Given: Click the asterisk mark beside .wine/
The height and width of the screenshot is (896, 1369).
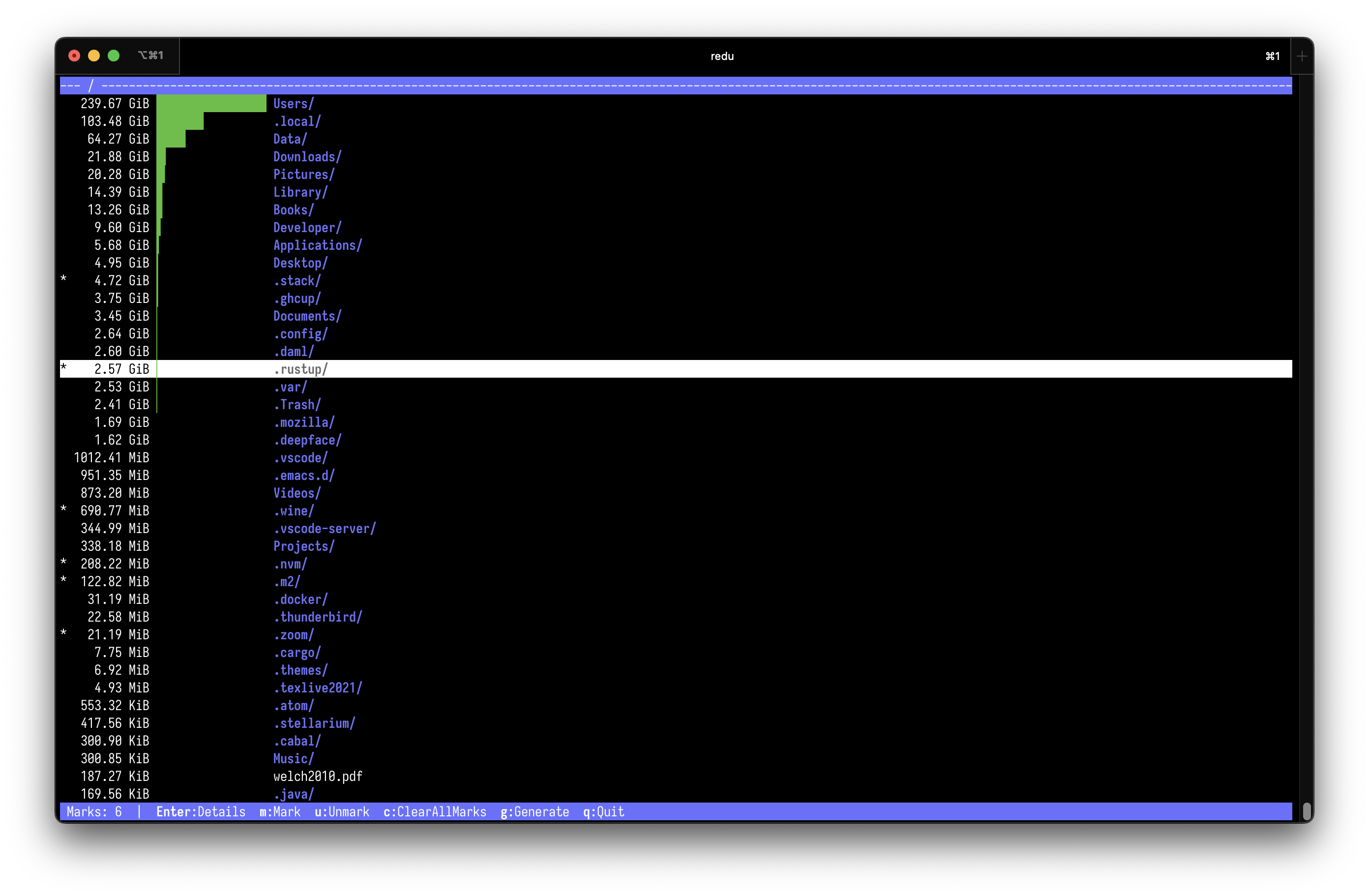Looking at the screenshot, I should (64, 509).
